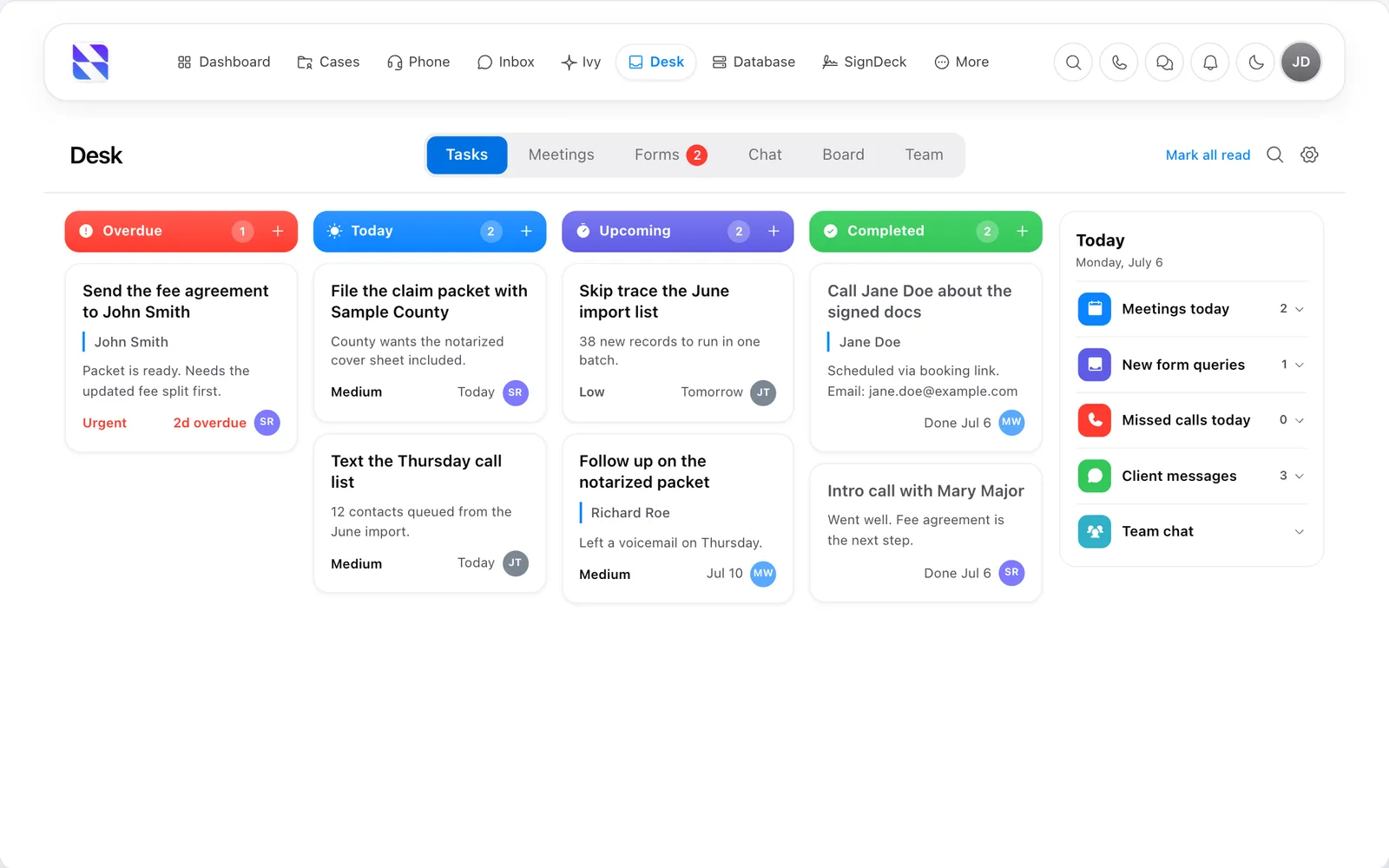This screenshot has height=868, width=1389.
Task: Click the Client messages bubble icon
Action: pyautogui.click(x=1095, y=476)
